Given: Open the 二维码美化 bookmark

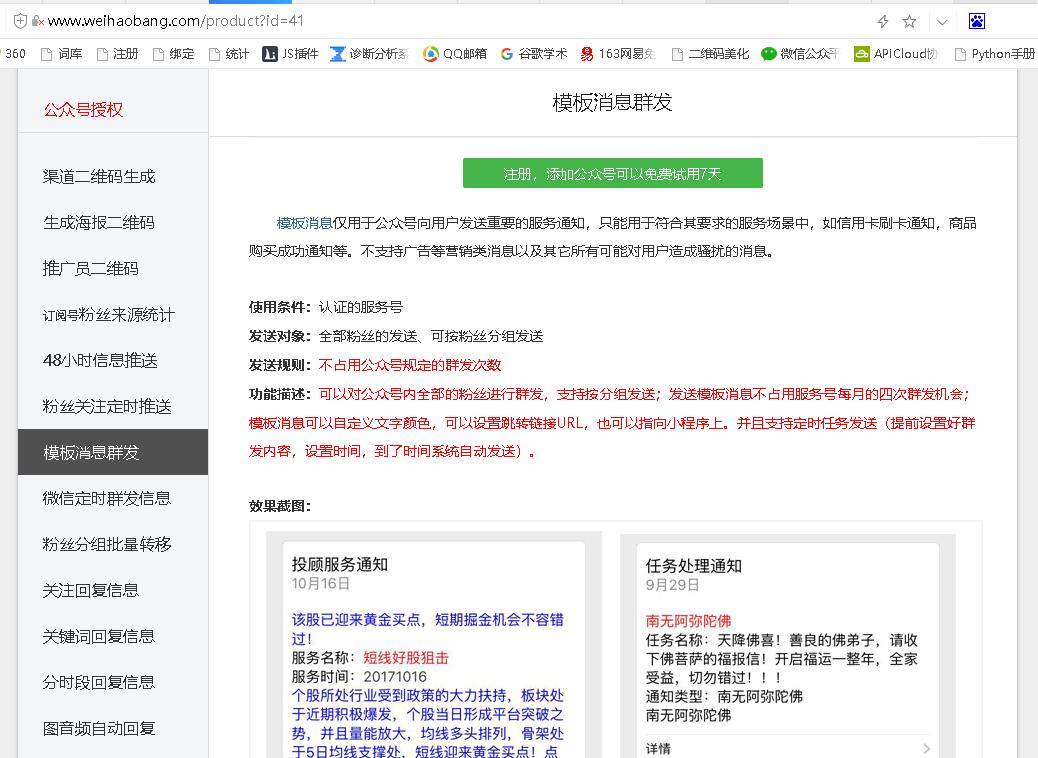Looking at the screenshot, I should [x=710, y=54].
